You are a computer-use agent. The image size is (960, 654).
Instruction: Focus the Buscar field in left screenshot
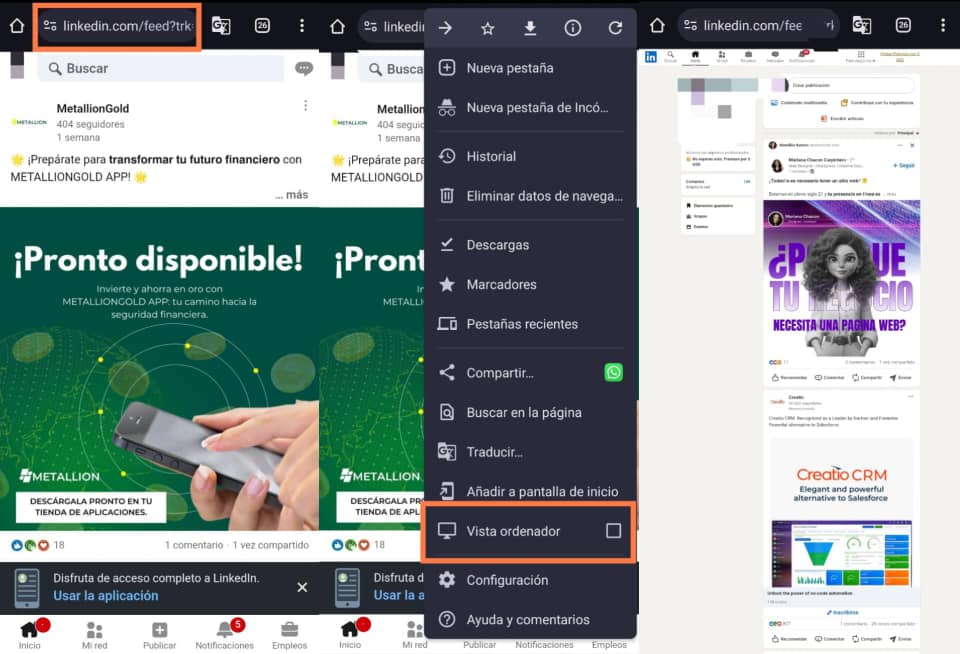pyautogui.click(x=160, y=69)
